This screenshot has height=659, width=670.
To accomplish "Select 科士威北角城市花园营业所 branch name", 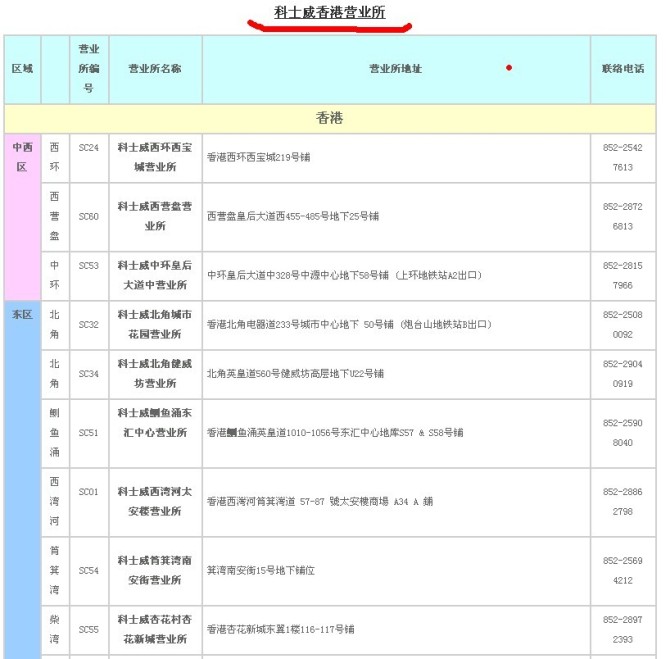I will tap(155, 324).
